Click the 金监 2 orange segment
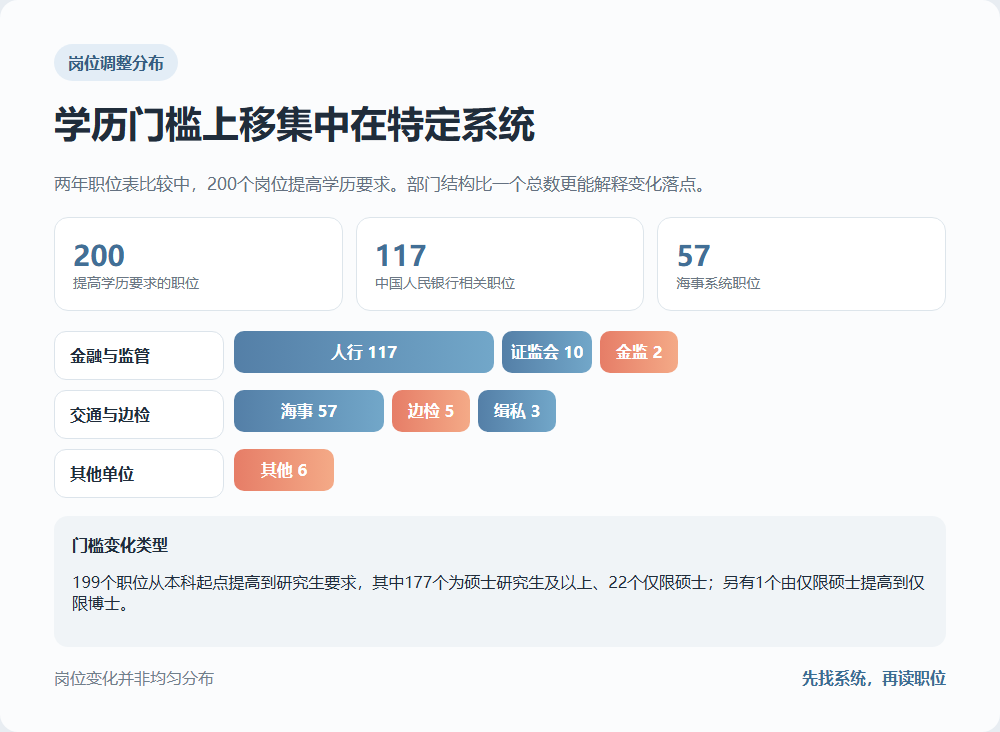The image size is (1000, 732). coord(638,352)
